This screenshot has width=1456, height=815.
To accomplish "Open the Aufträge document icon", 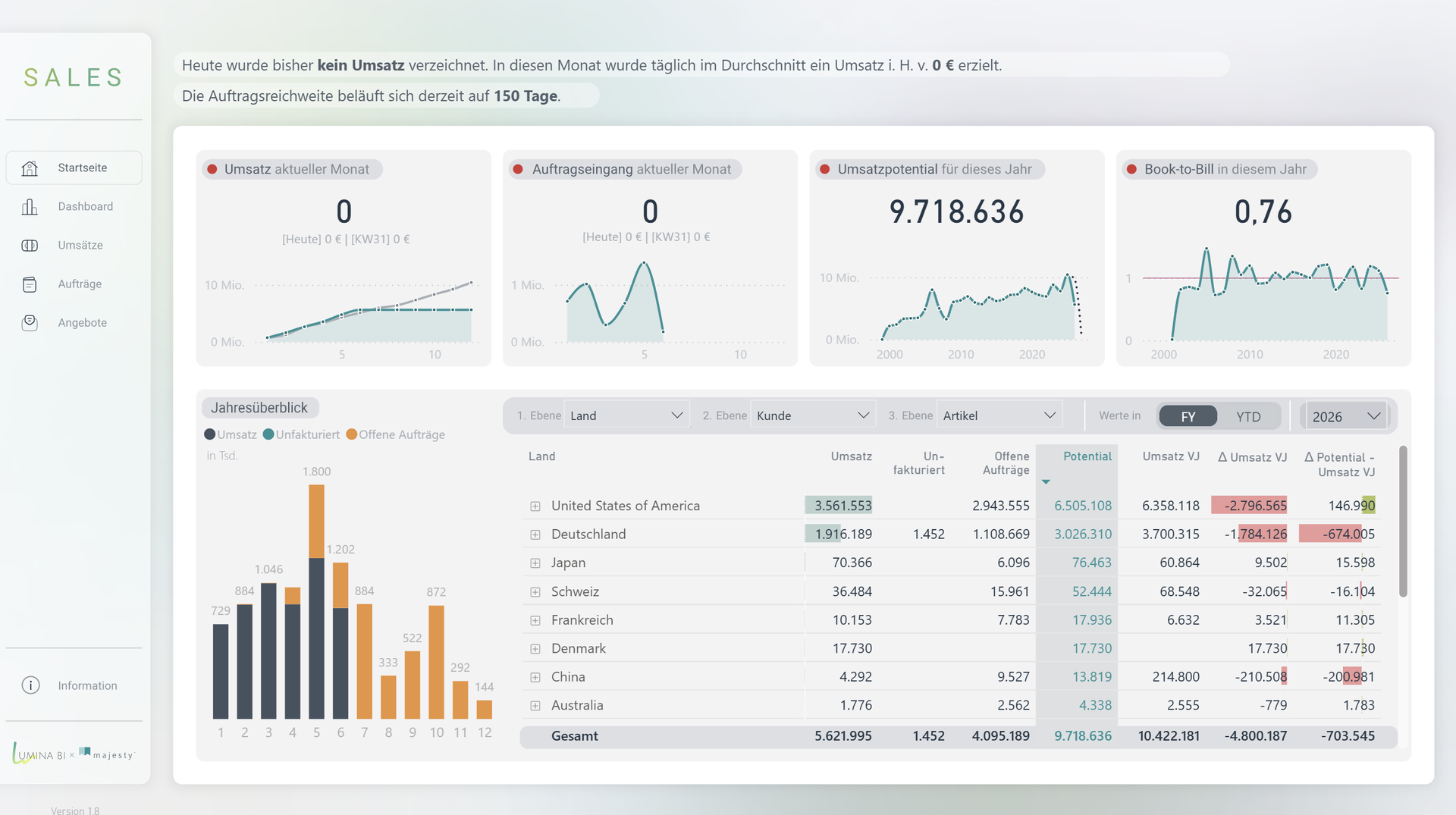I will 30,284.
